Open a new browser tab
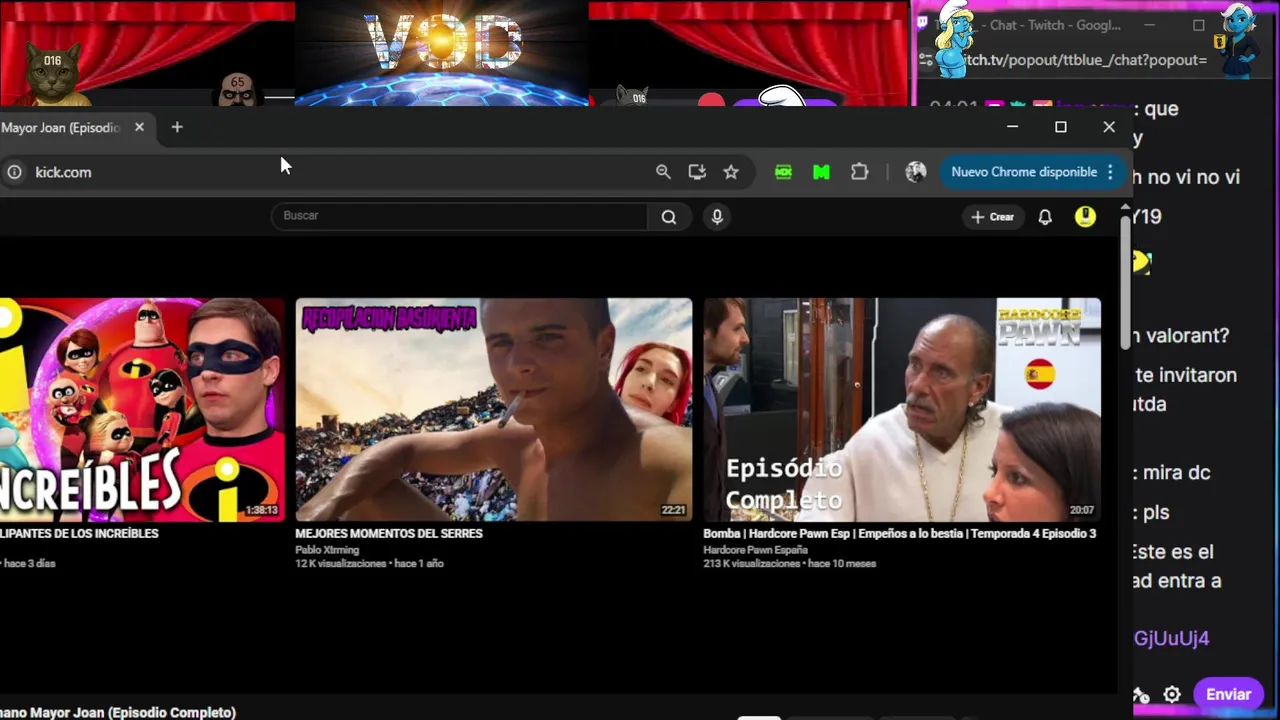 coord(177,127)
